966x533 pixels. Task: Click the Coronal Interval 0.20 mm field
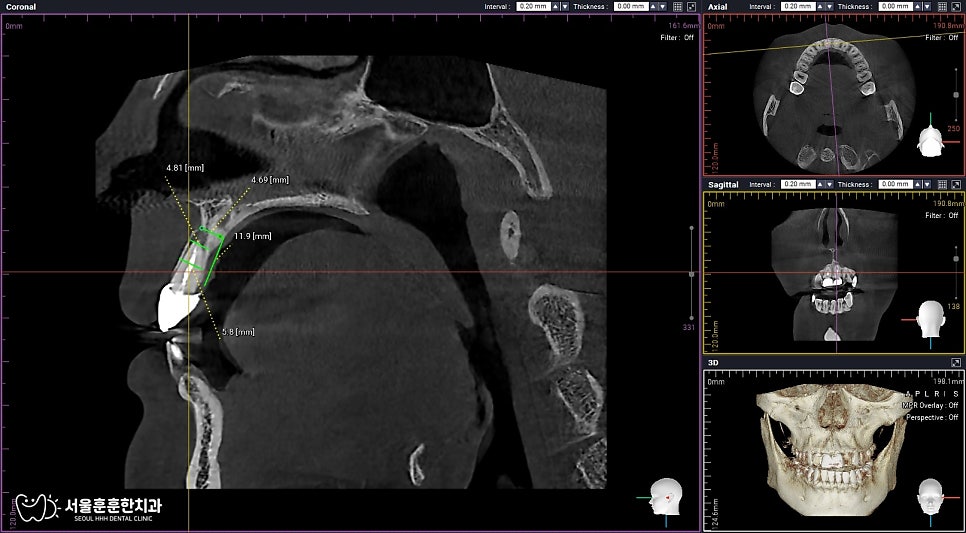pos(533,7)
